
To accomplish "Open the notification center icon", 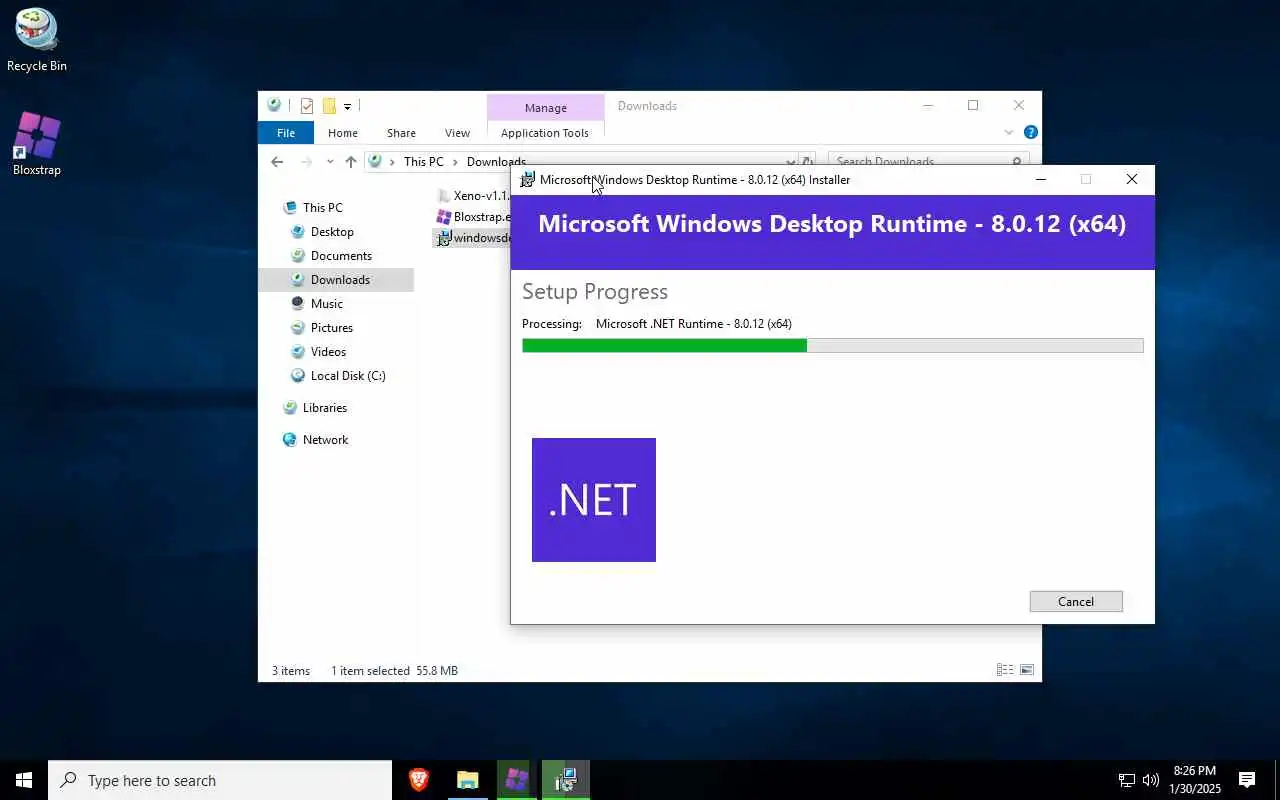I will point(1247,780).
